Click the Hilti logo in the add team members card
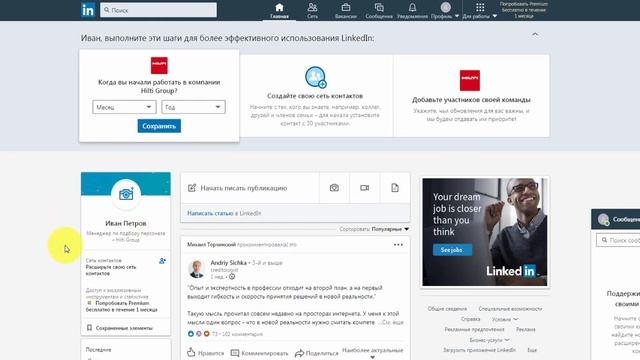The image size is (640, 360). click(x=470, y=80)
